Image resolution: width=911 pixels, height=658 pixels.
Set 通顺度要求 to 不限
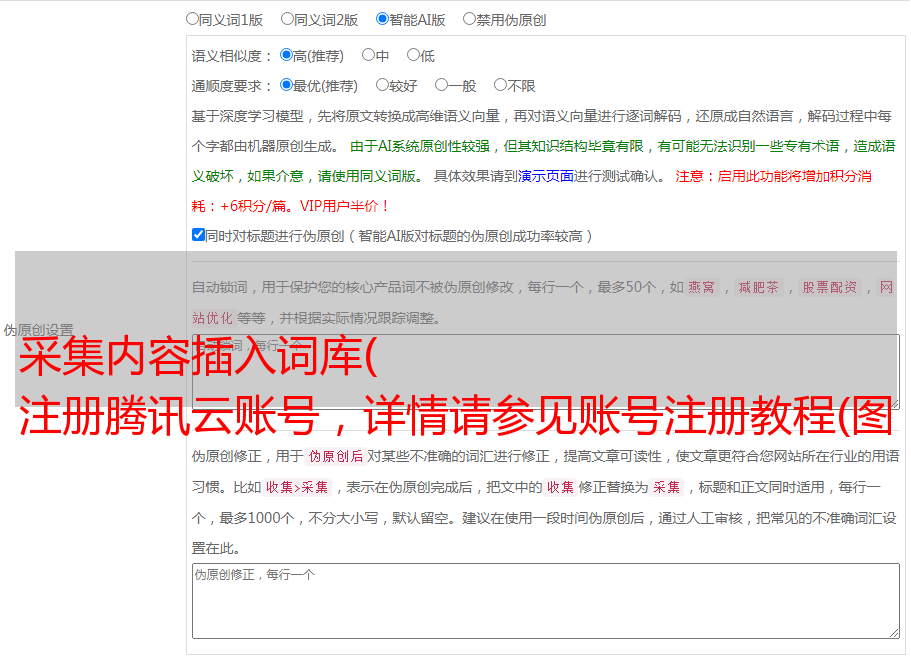(500, 85)
